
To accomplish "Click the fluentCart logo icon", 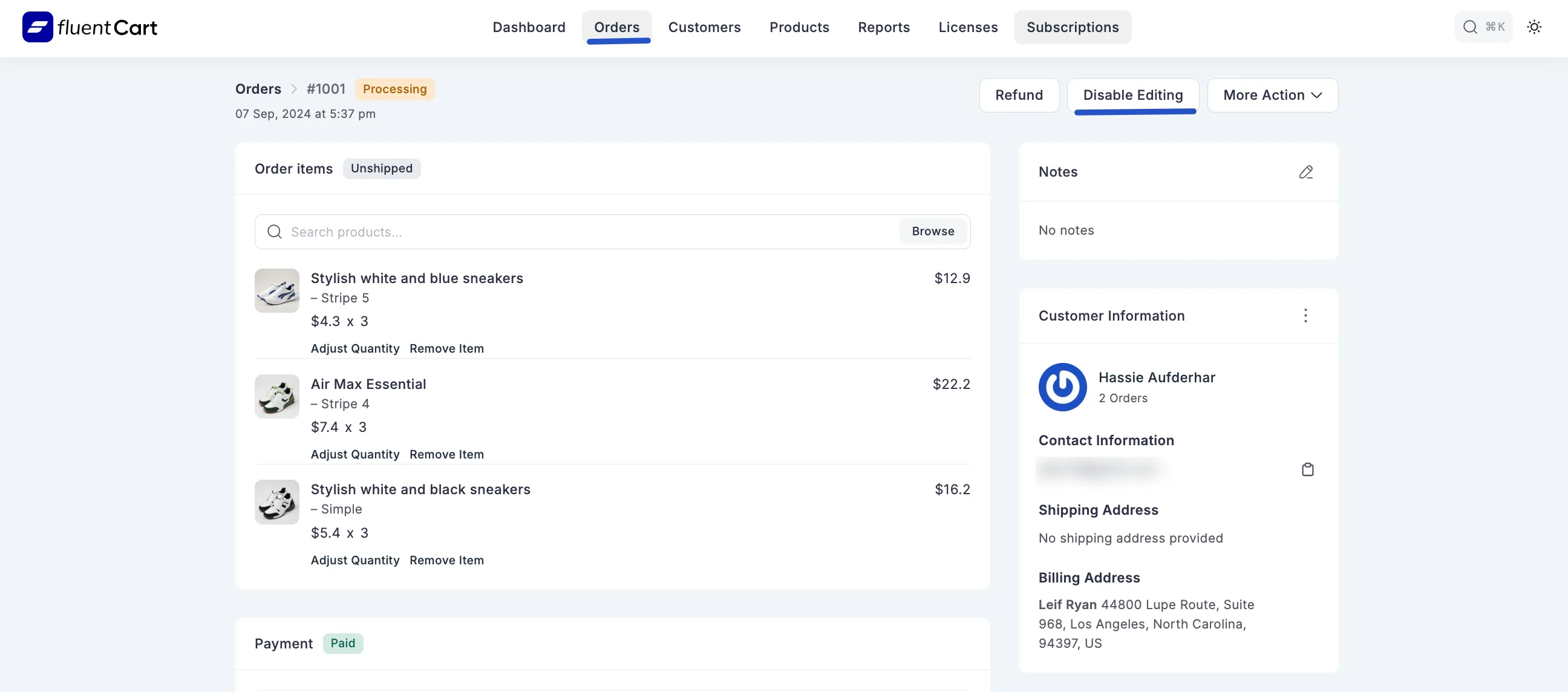I will [x=38, y=27].
